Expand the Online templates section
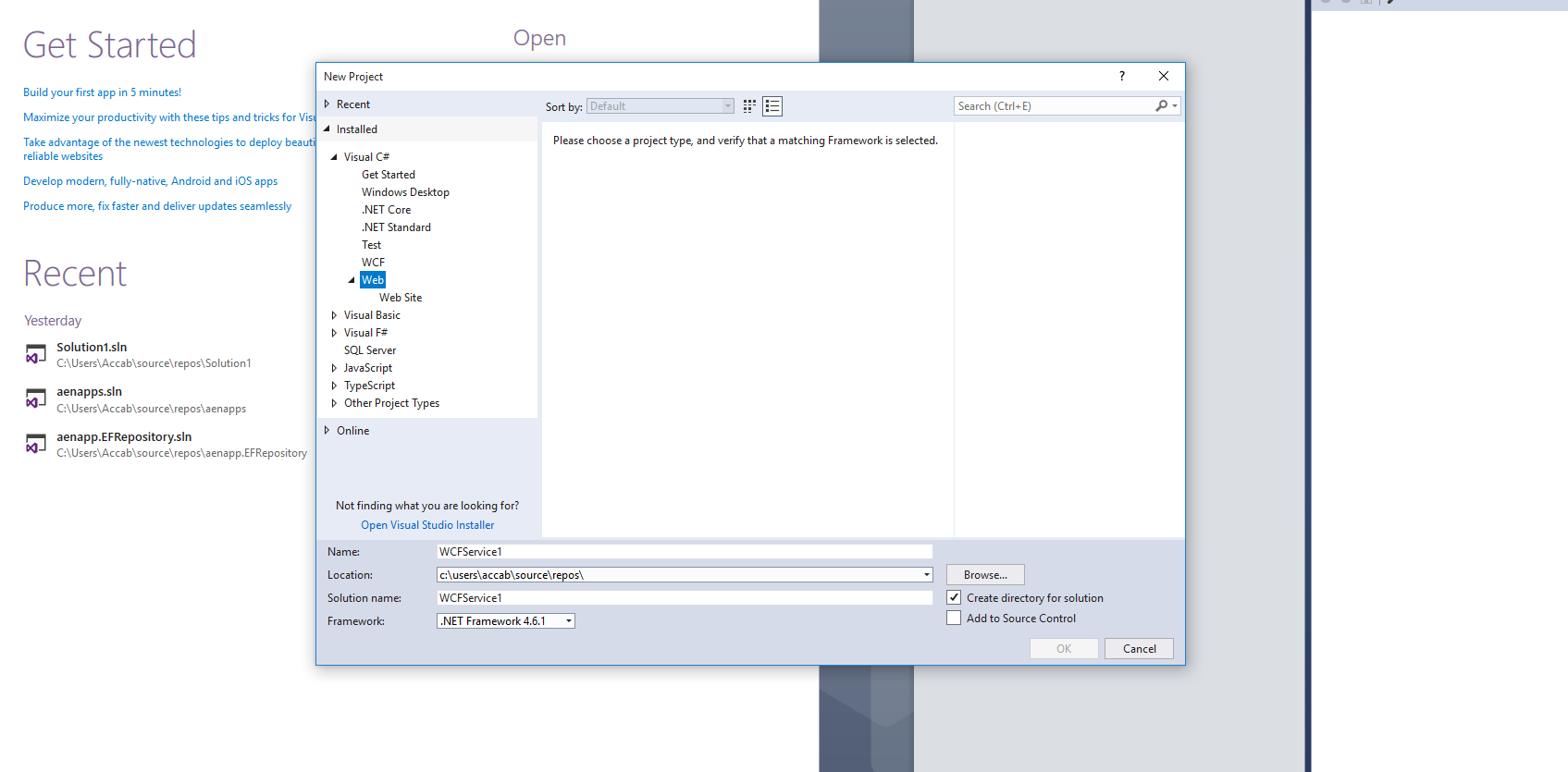 [327, 431]
